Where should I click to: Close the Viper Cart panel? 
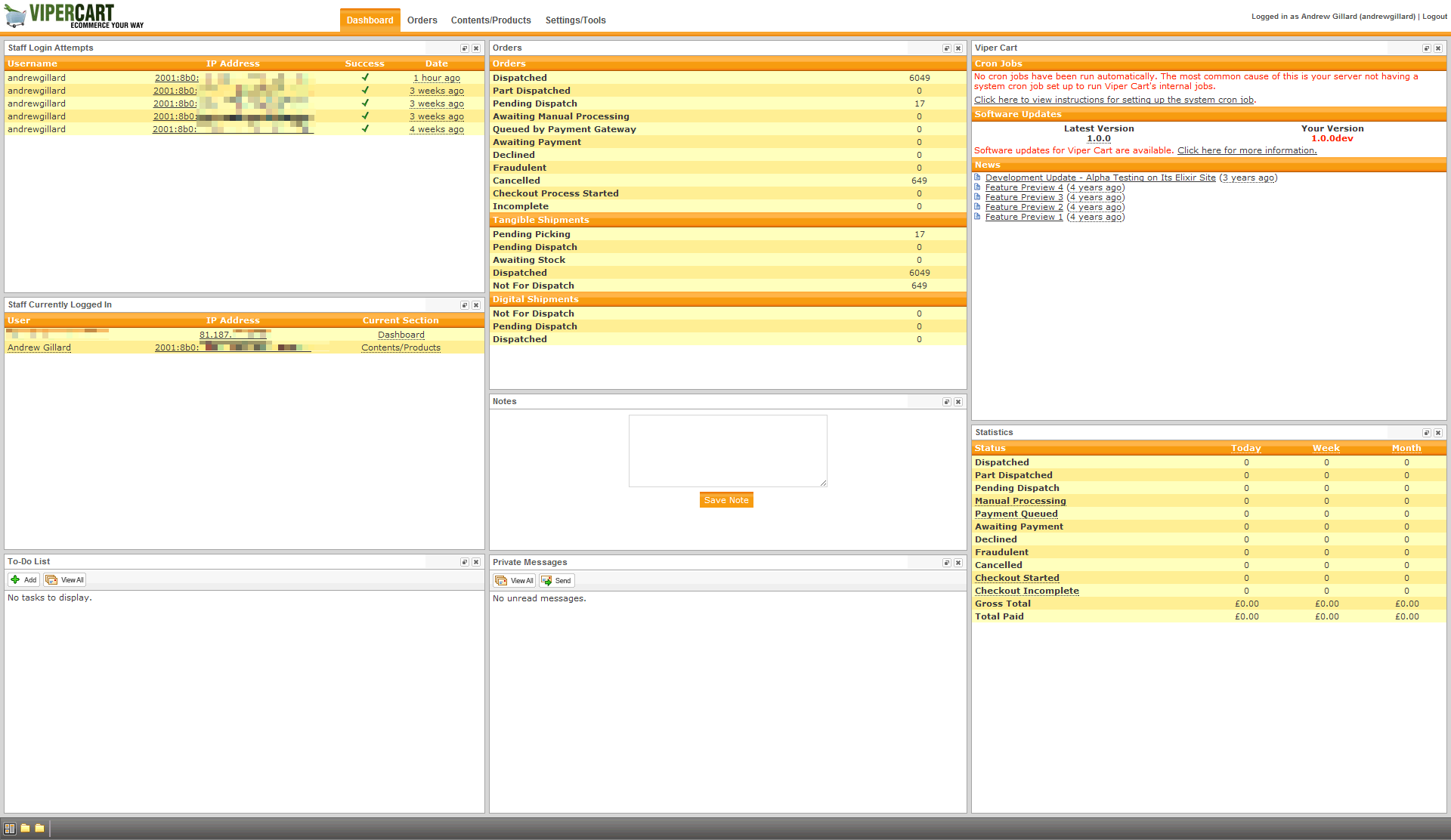pos(1438,48)
